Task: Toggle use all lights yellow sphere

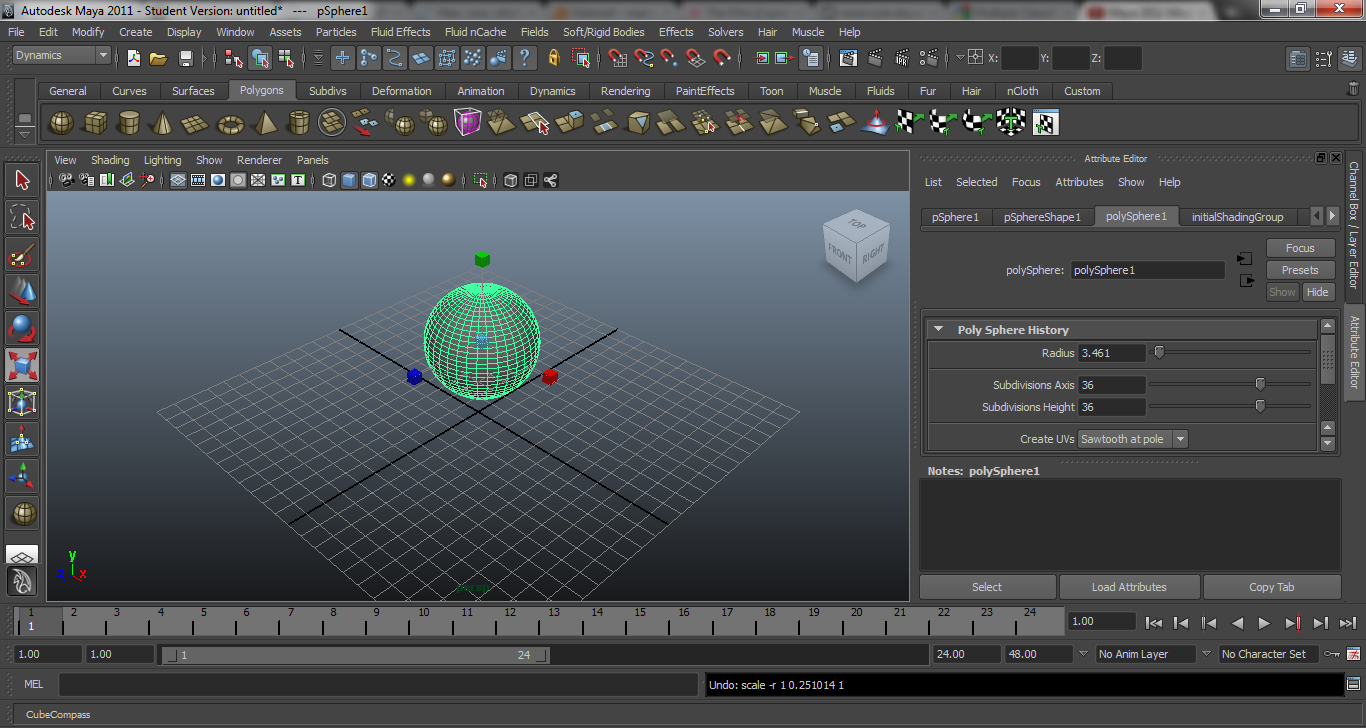Action: 409,180
